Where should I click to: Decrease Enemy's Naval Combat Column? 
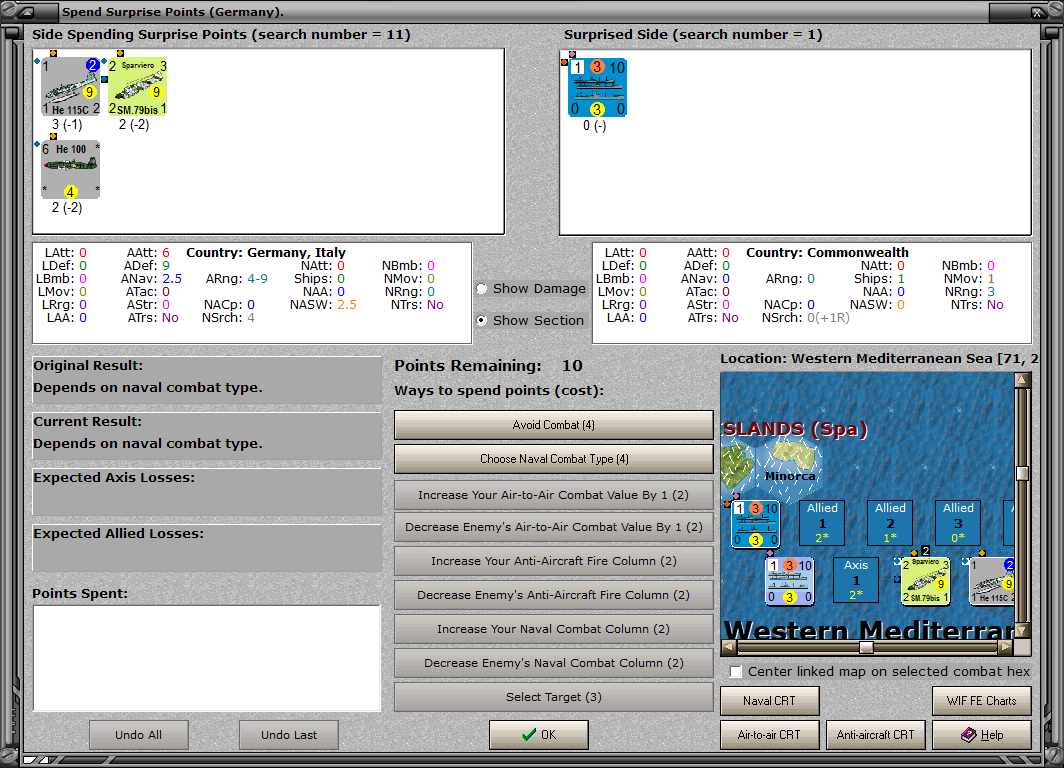click(x=554, y=663)
